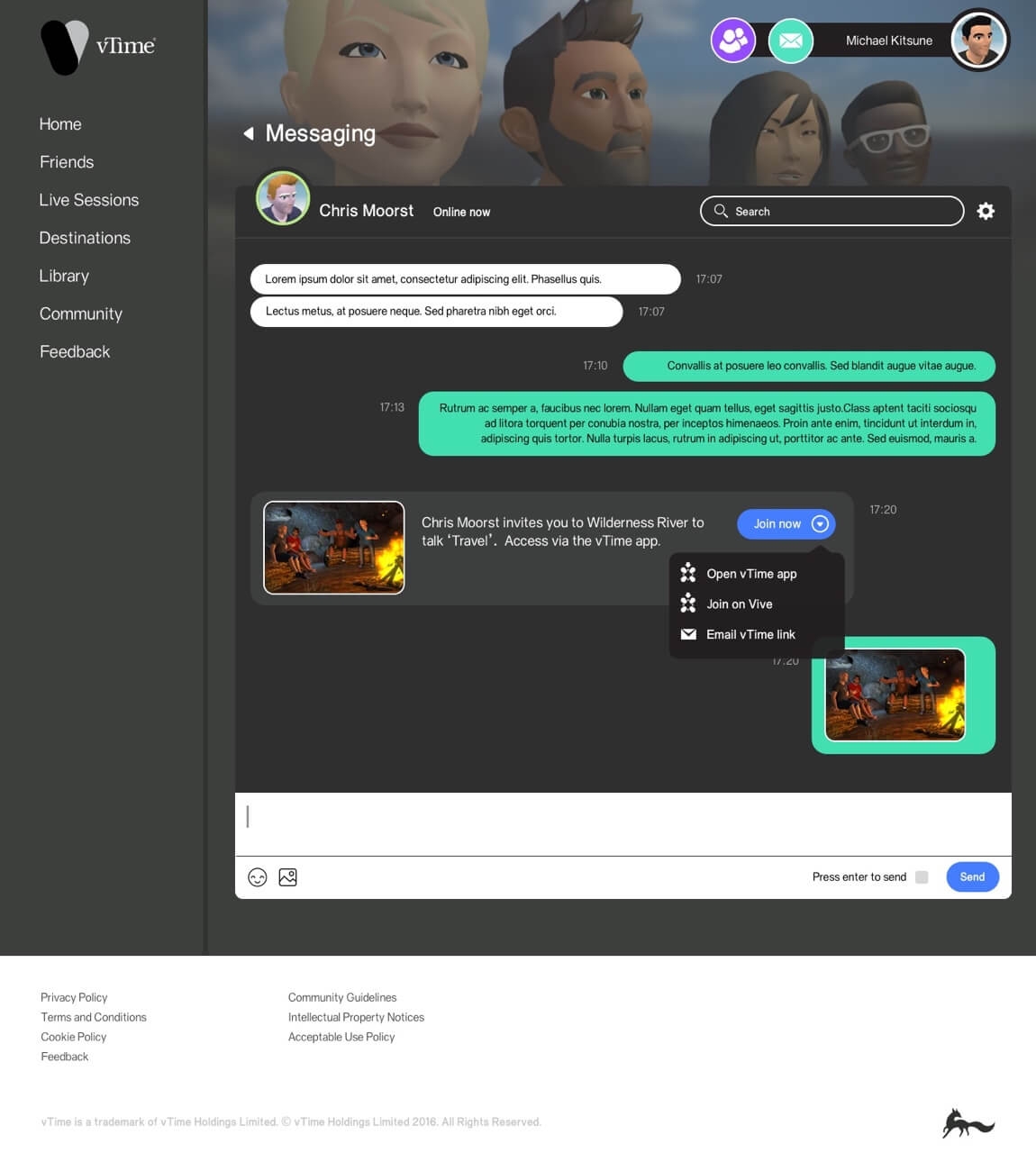The image size is (1036, 1162).
Task: Click the vTime logo
Action: pyautogui.click(x=98, y=47)
